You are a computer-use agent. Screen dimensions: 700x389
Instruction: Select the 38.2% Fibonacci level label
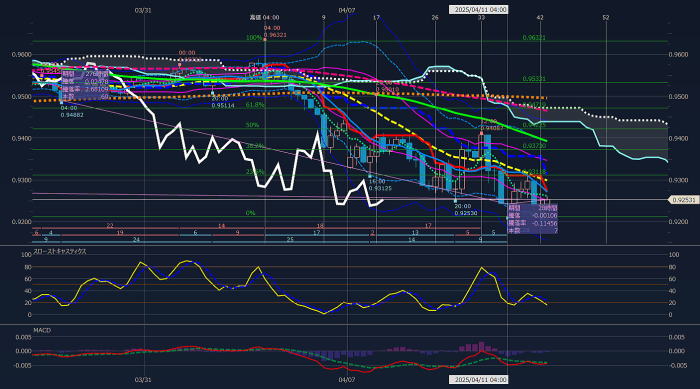coord(255,146)
